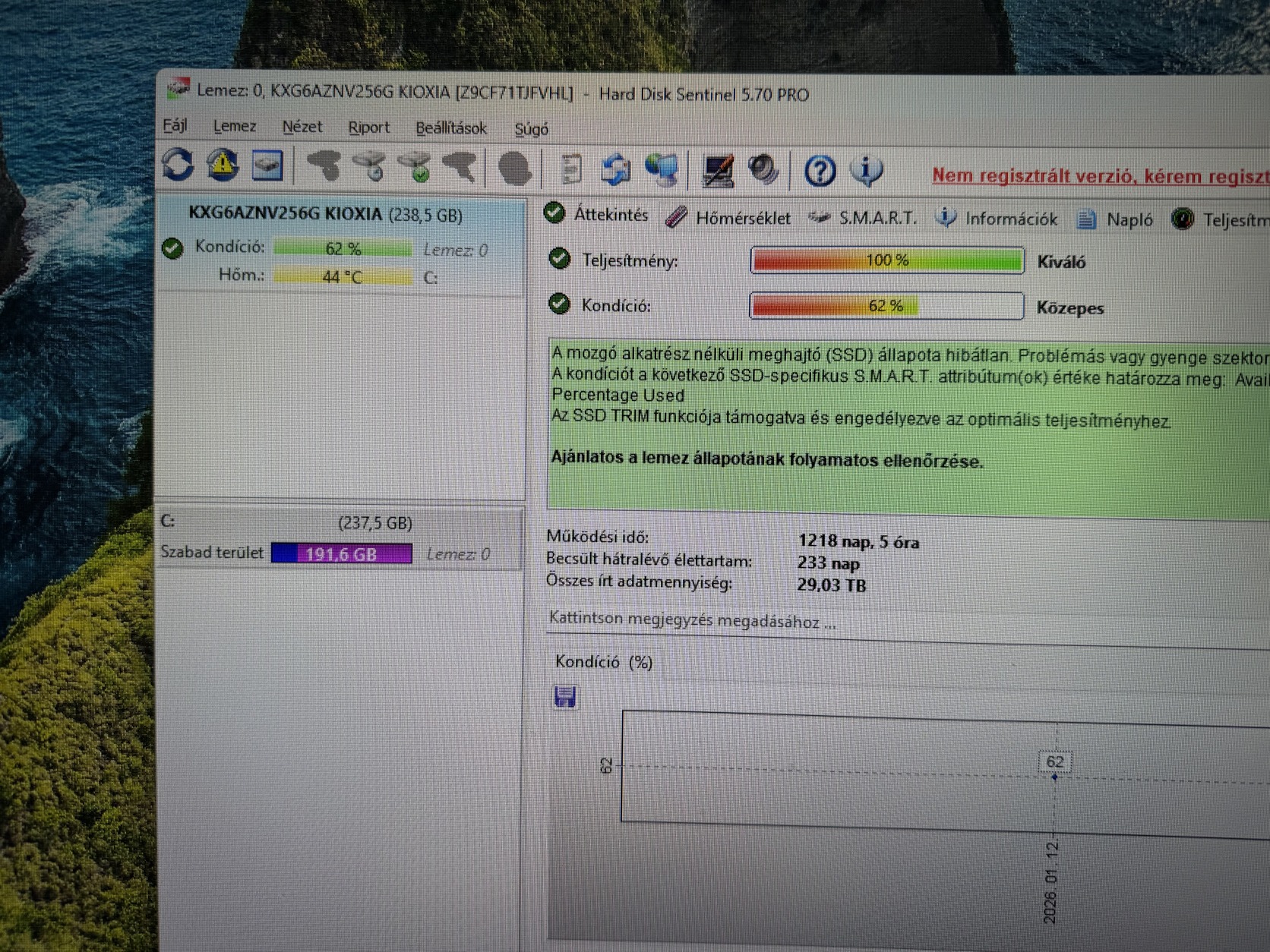Click the floppy save icon above the Kondíció chart

pyautogui.click(x=565, y=697)
